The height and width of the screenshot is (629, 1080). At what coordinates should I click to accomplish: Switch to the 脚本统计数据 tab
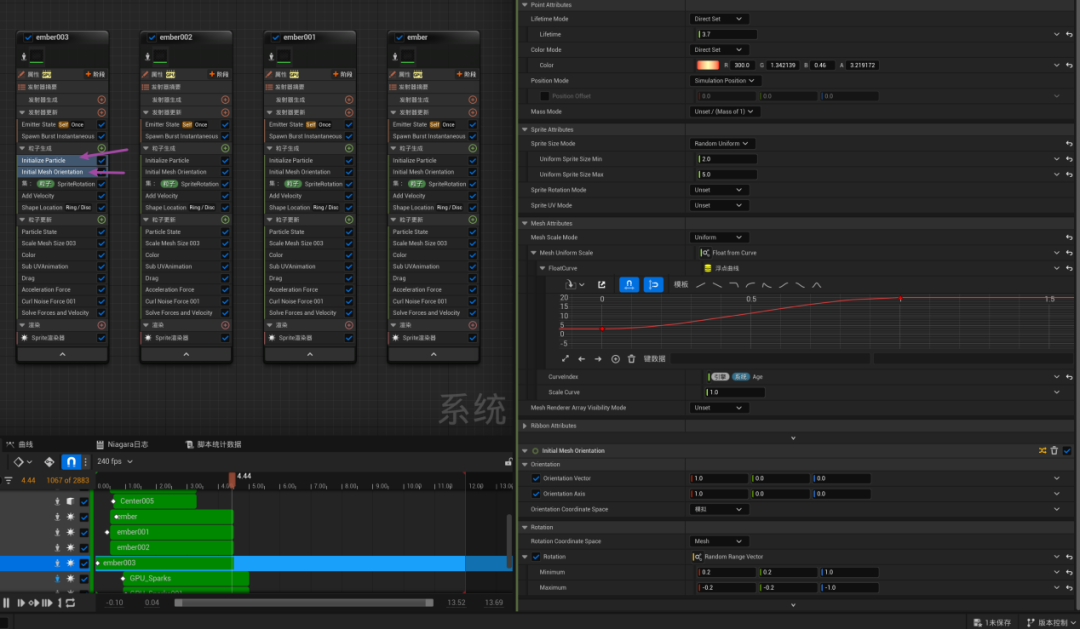214,444
